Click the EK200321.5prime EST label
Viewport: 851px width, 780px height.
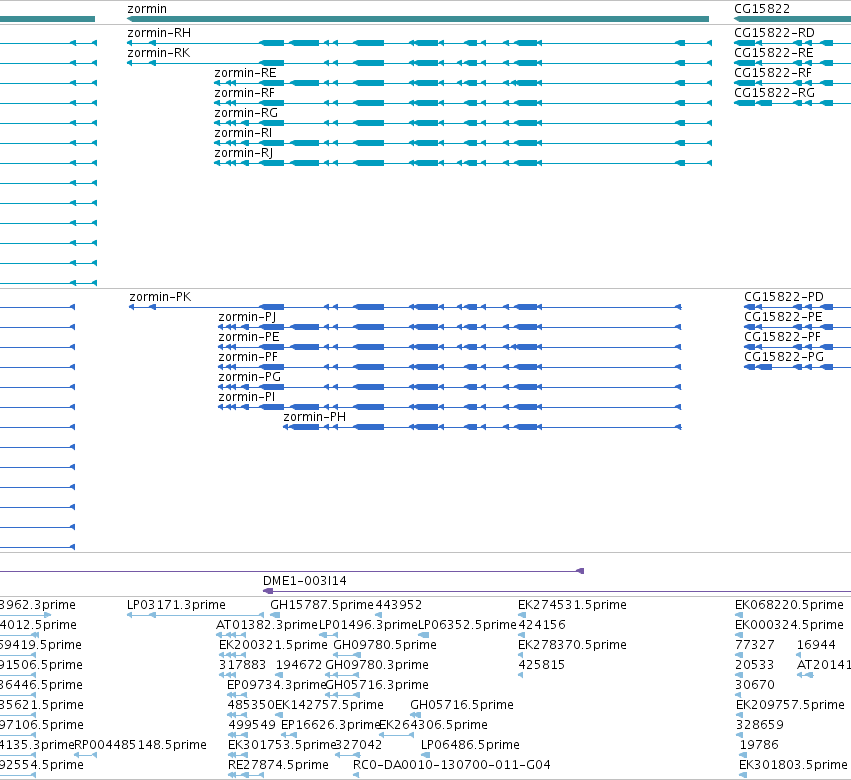274,645
